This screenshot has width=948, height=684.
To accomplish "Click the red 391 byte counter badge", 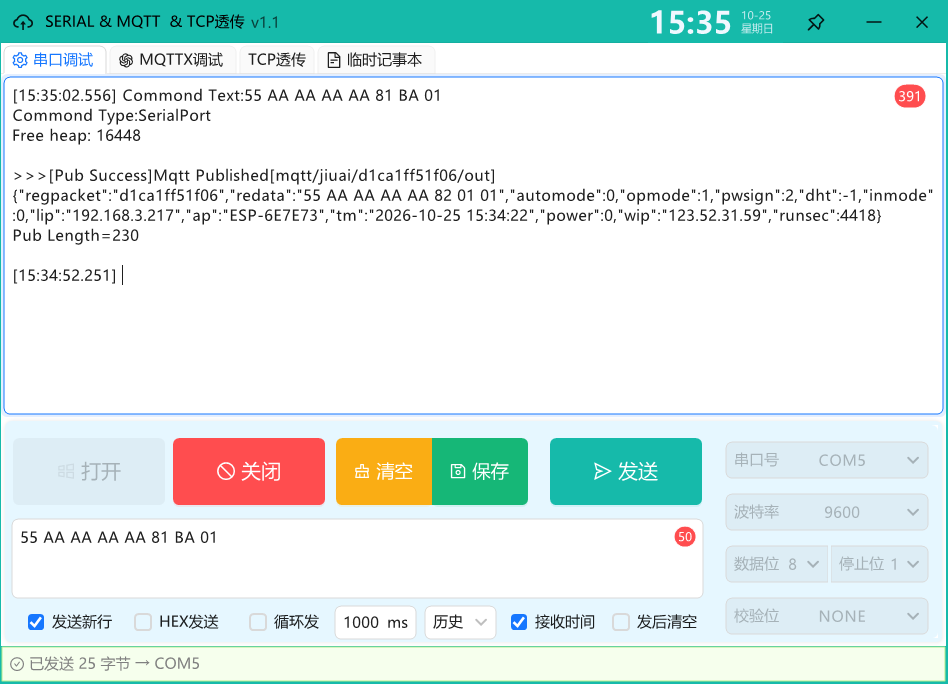I will click(909, 96).
